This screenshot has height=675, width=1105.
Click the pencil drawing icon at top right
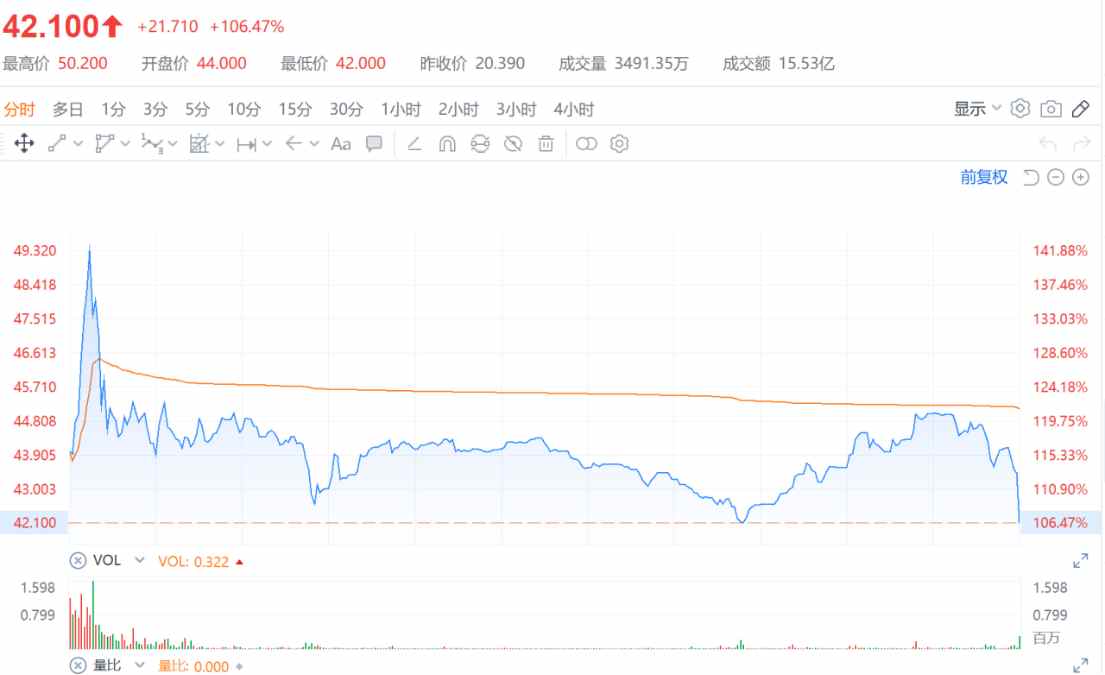point(1080,109)
